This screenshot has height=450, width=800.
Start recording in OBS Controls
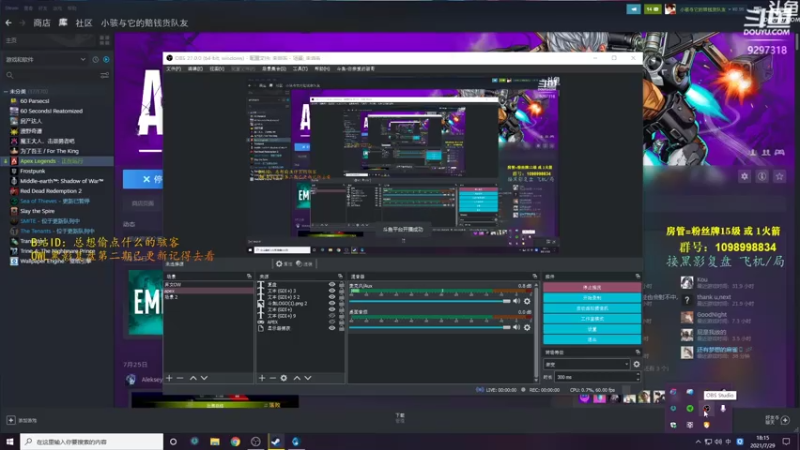(x=592, y=297)
